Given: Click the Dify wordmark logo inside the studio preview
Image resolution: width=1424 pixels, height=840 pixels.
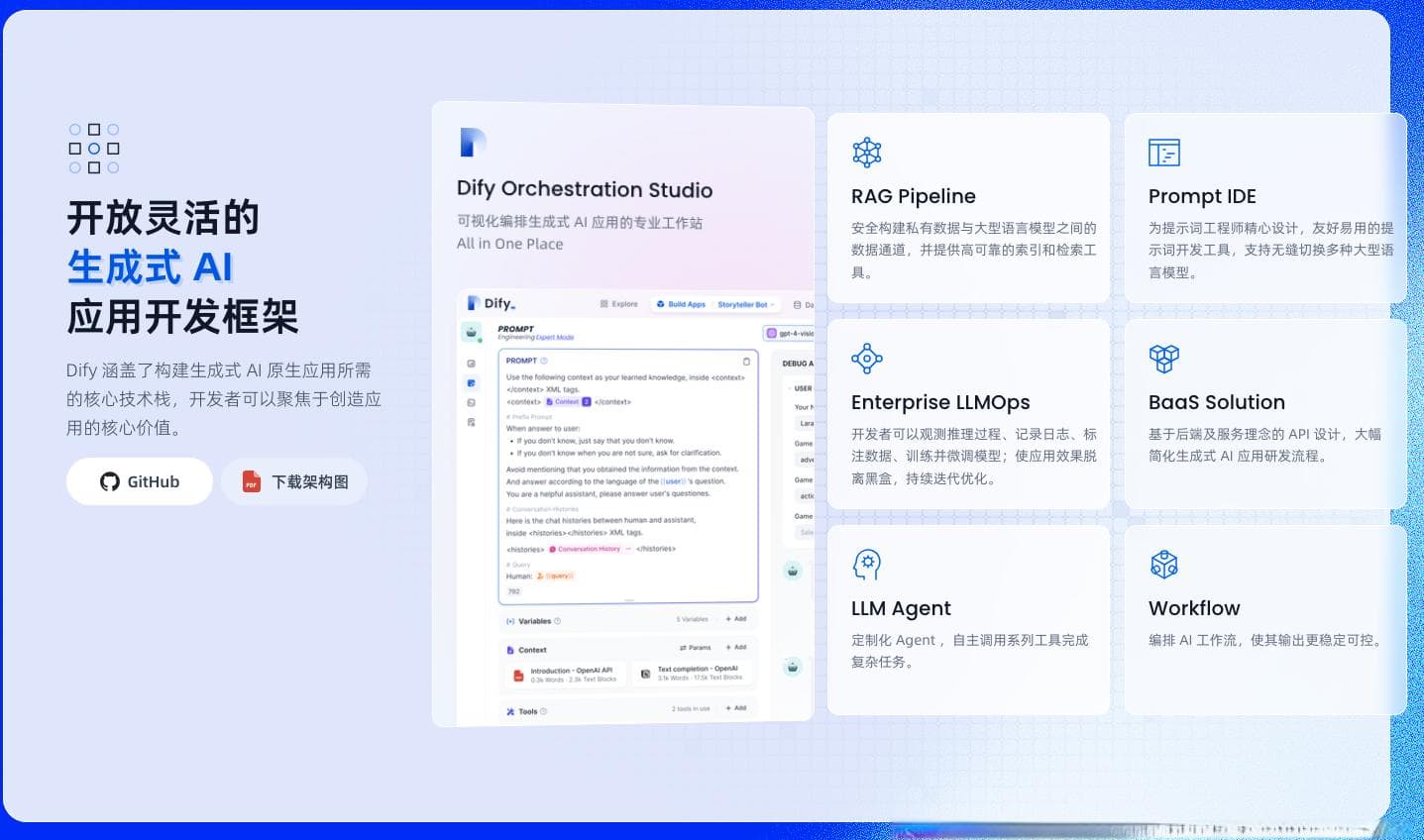Looking at the screenshot, I should tap(493, 303).
